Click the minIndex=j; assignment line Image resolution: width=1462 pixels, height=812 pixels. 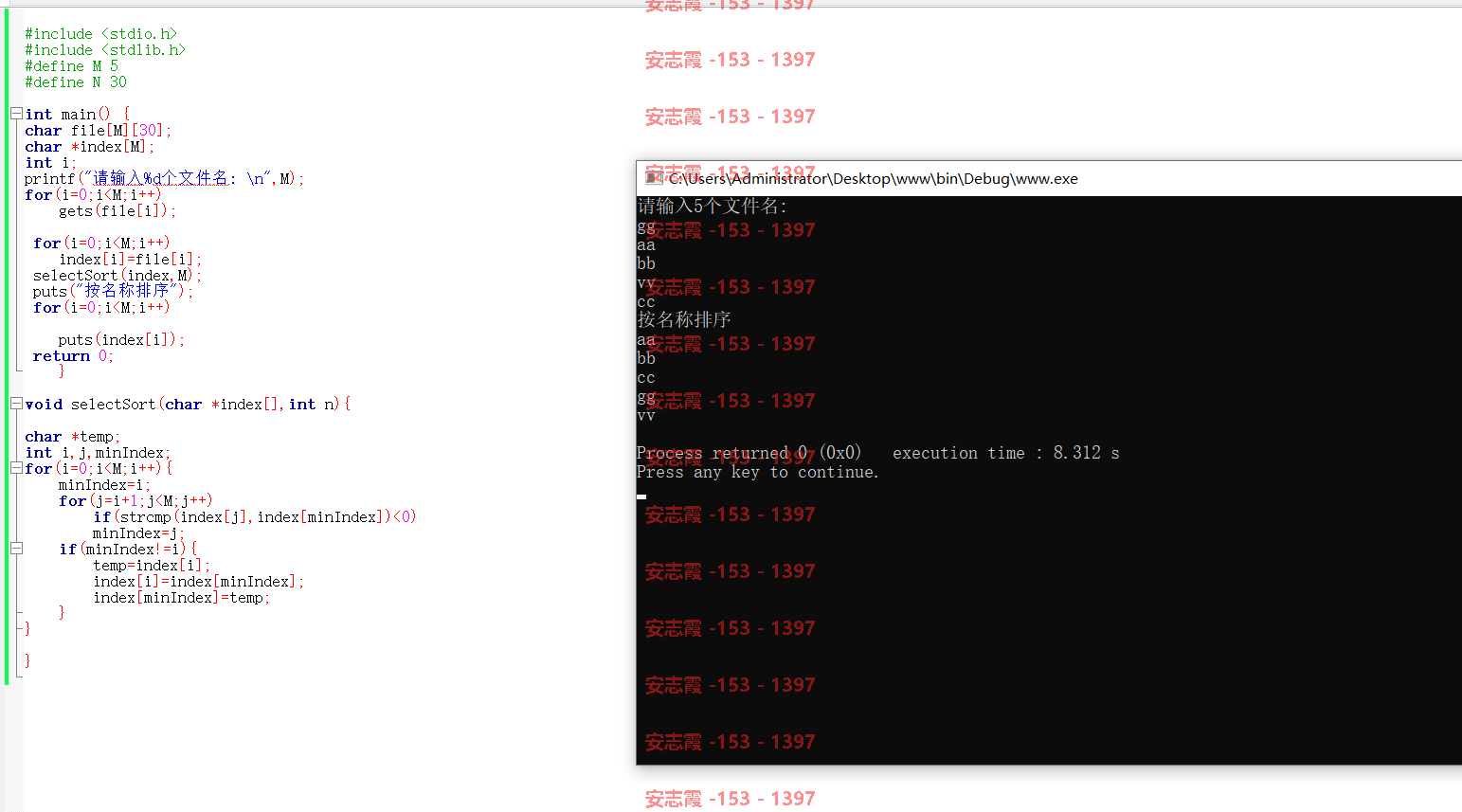[138, 533]
